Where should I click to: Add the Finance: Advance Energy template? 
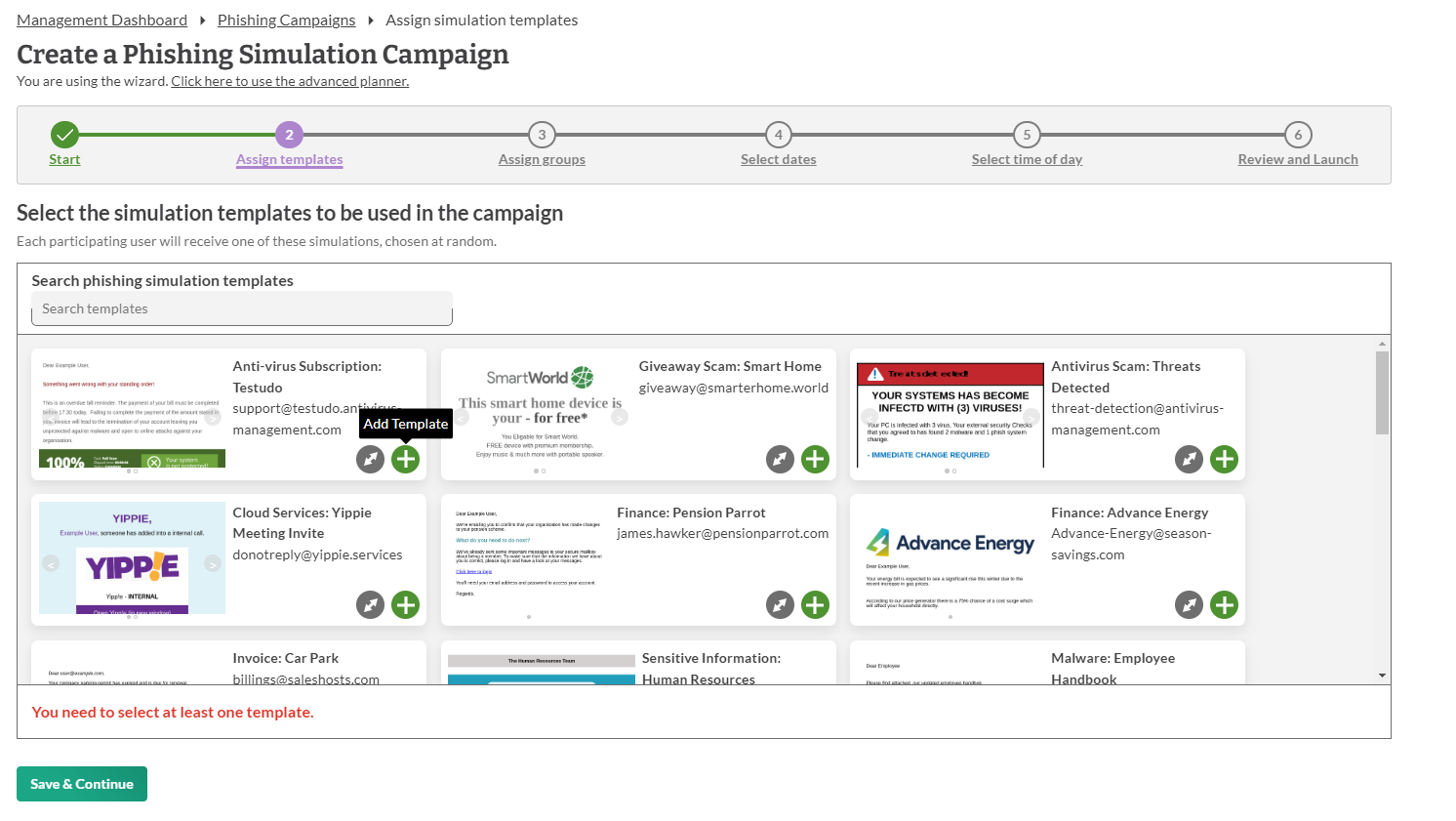pyautogui.click(x=1225, y=605)
